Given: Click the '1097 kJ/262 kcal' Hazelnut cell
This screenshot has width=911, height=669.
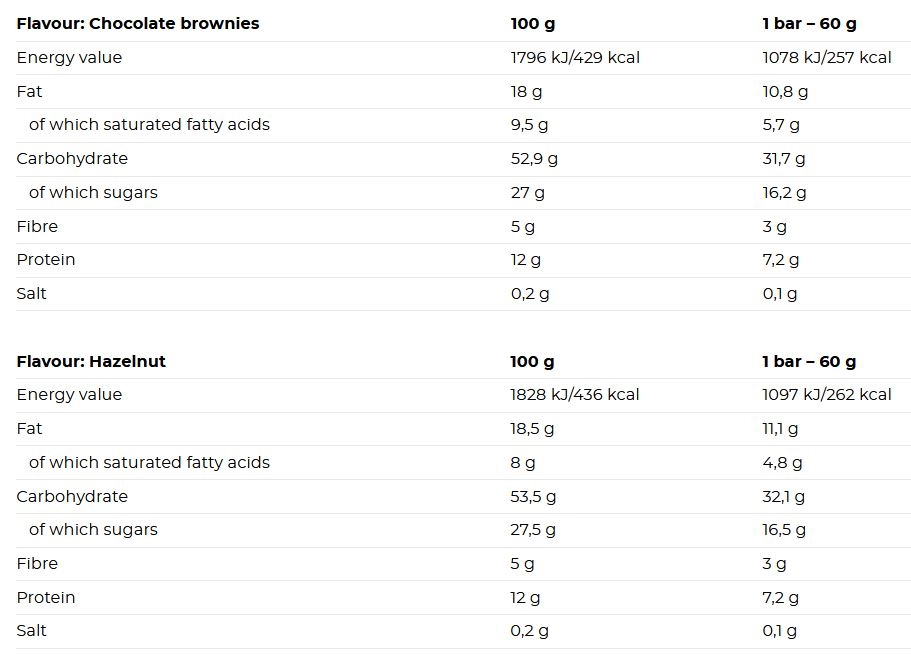Looking at the screenshot, I should (x=827, y=394).
